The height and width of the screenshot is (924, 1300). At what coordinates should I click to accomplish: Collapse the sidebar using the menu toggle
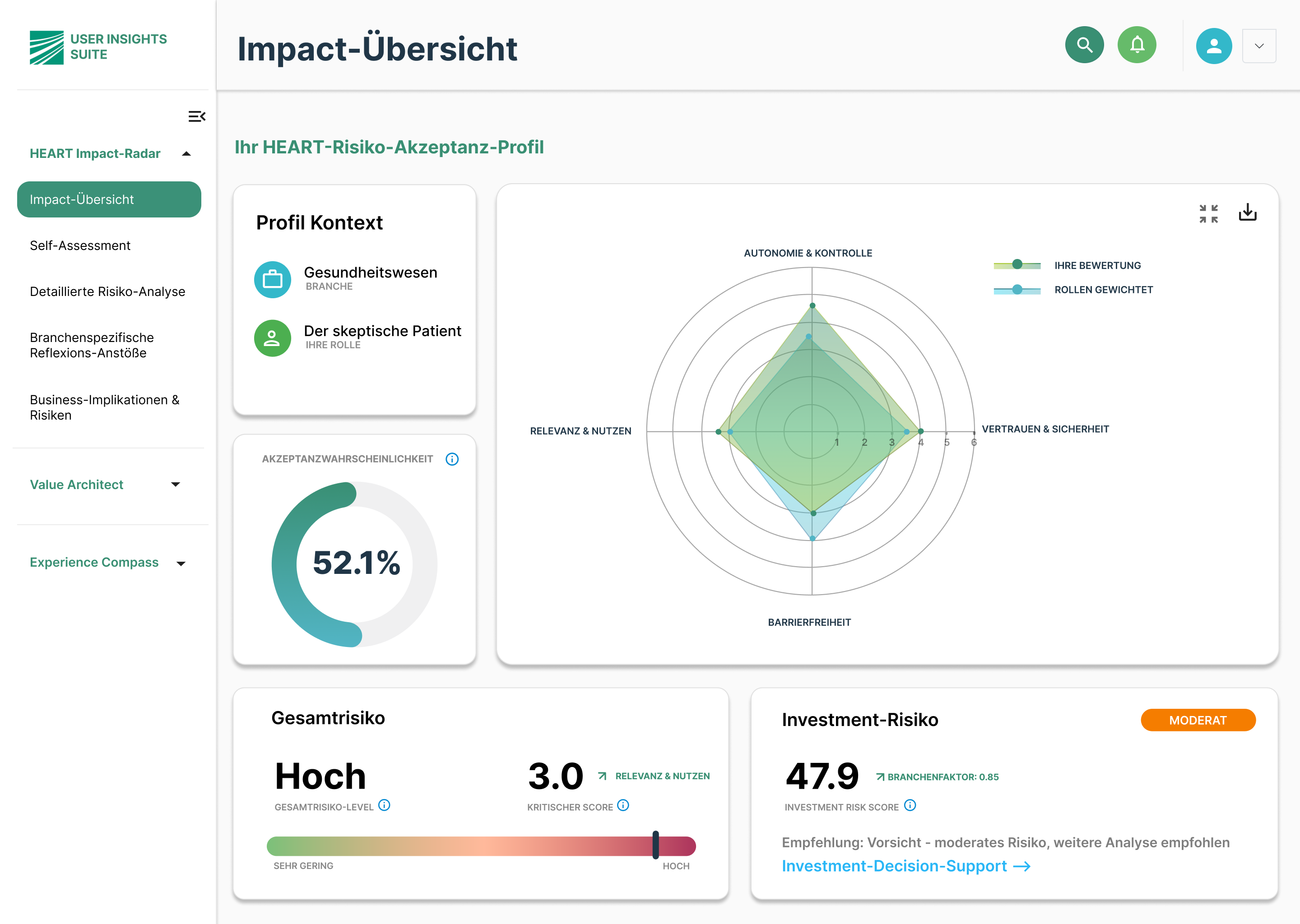coord(197,116)
